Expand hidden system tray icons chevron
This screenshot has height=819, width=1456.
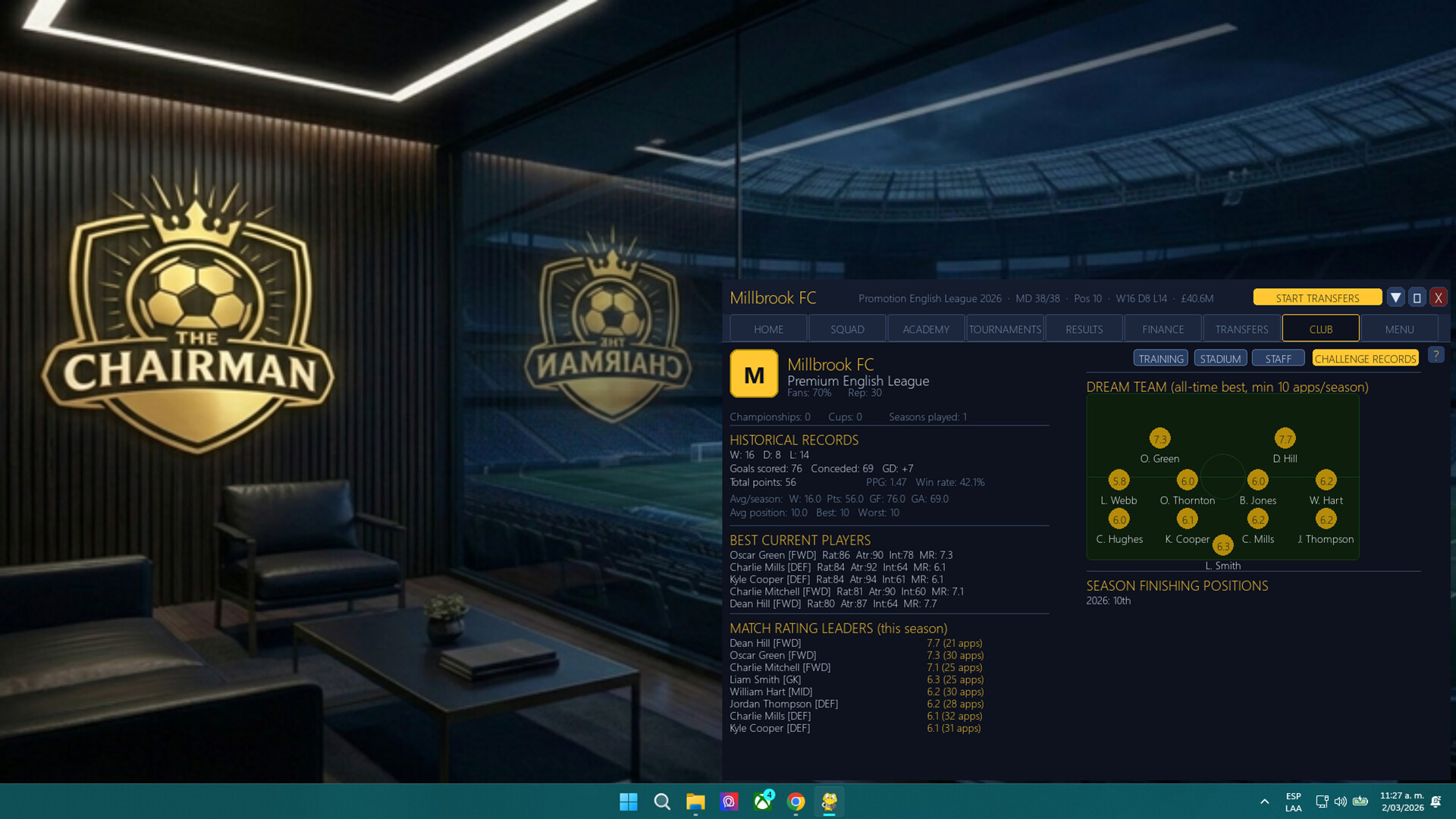(x=1264, y=802)
